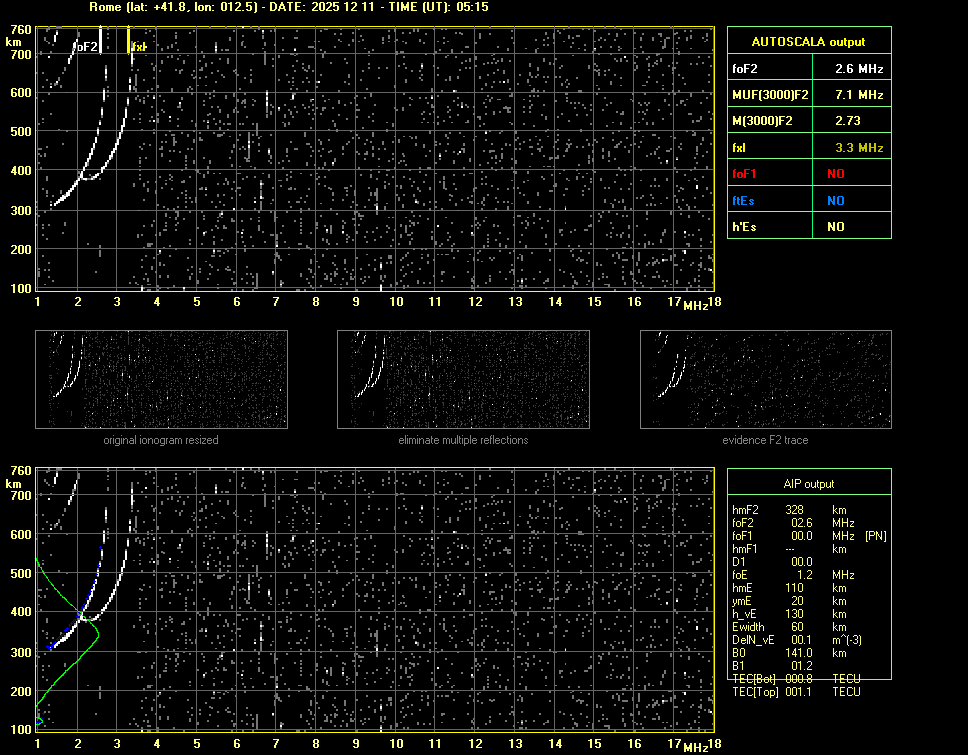Screen dimensions: 968x755
Task: Select the foF2 2.6 MHz value in AUTOSCALA table
Action: coord(859,69)
